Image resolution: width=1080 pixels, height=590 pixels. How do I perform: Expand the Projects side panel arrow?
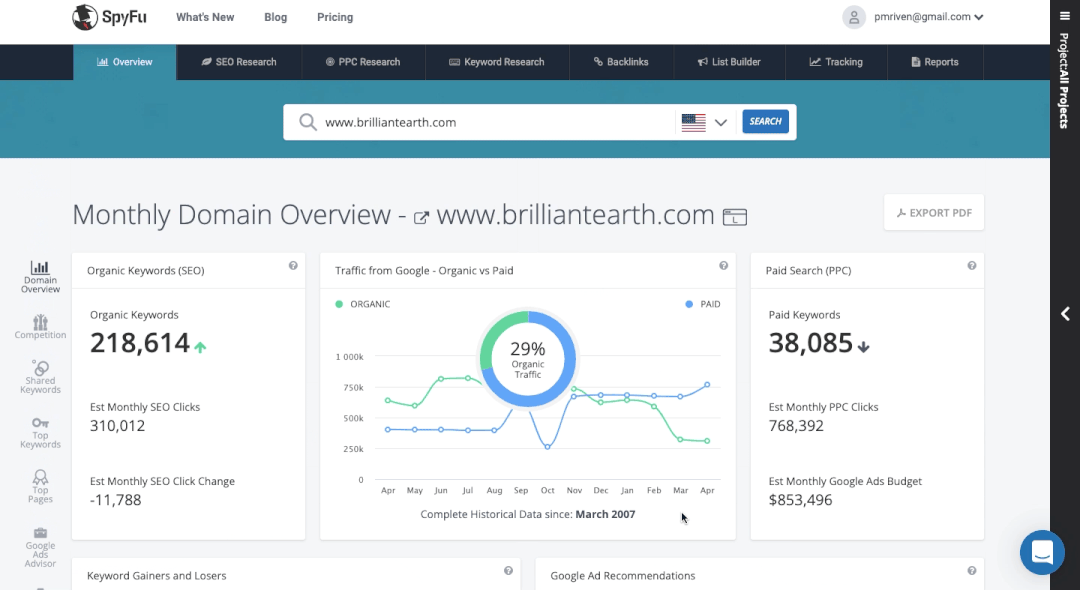pos(1065,314)
